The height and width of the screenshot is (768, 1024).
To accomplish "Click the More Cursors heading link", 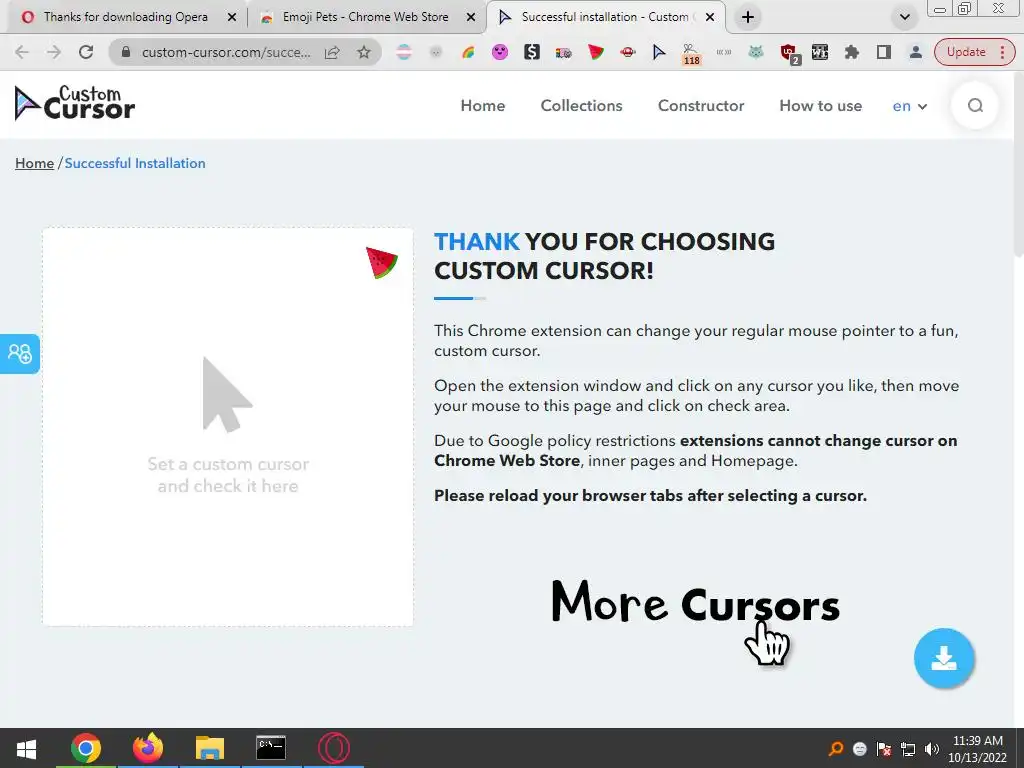I will pyautogui.click(x=696, y=603).
